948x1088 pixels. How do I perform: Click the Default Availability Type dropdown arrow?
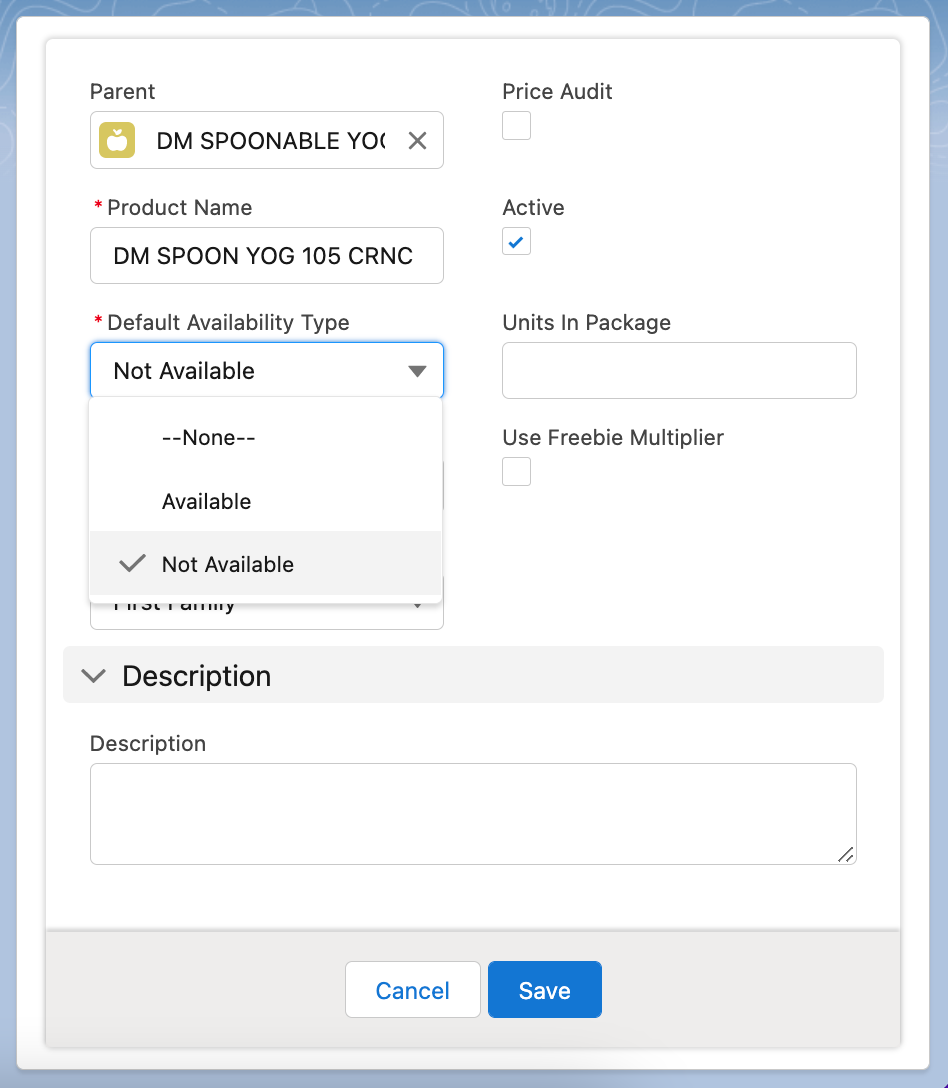417,372
